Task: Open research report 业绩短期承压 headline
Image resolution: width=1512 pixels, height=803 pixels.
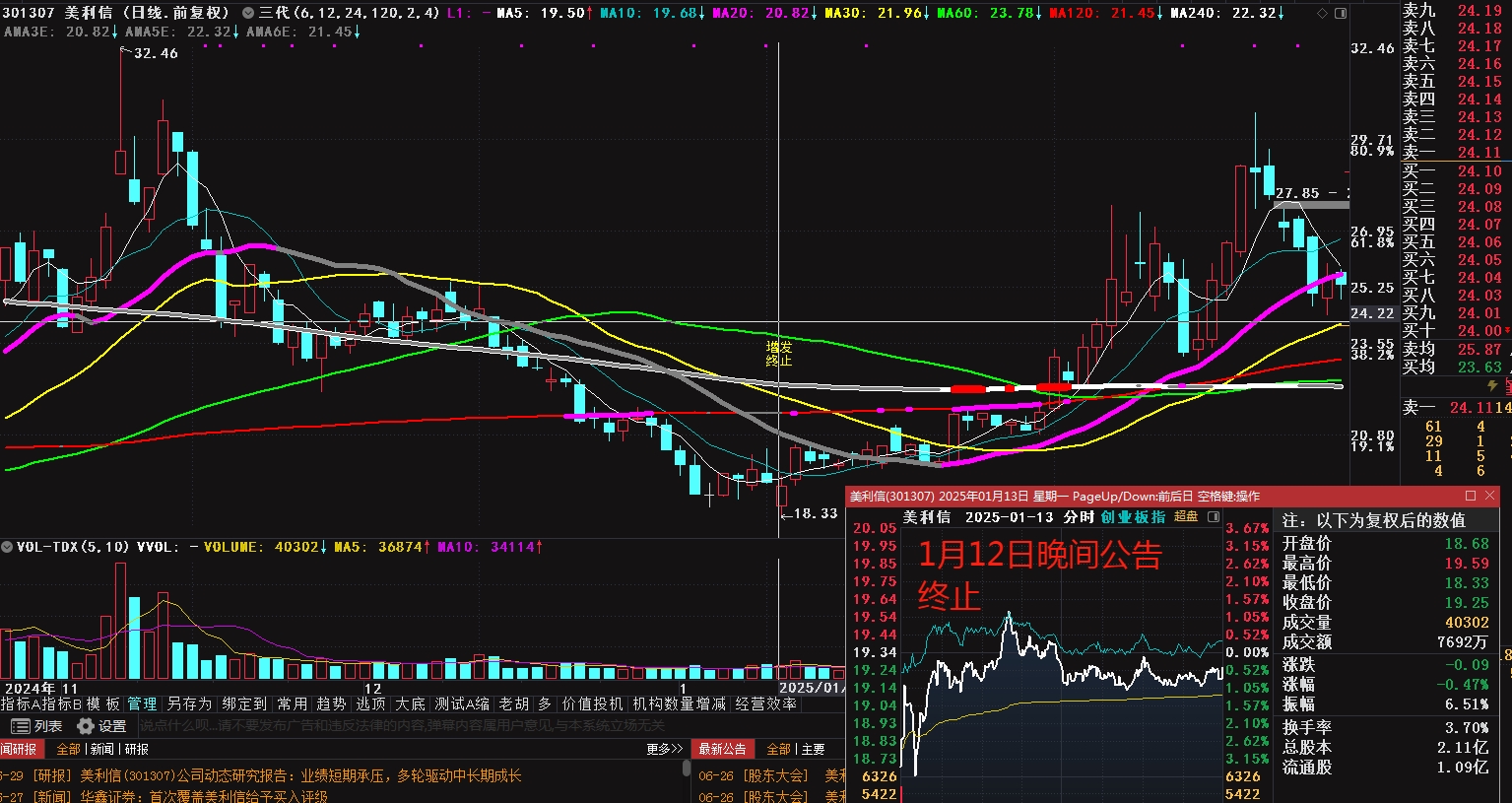Action: tap(261, 775)
